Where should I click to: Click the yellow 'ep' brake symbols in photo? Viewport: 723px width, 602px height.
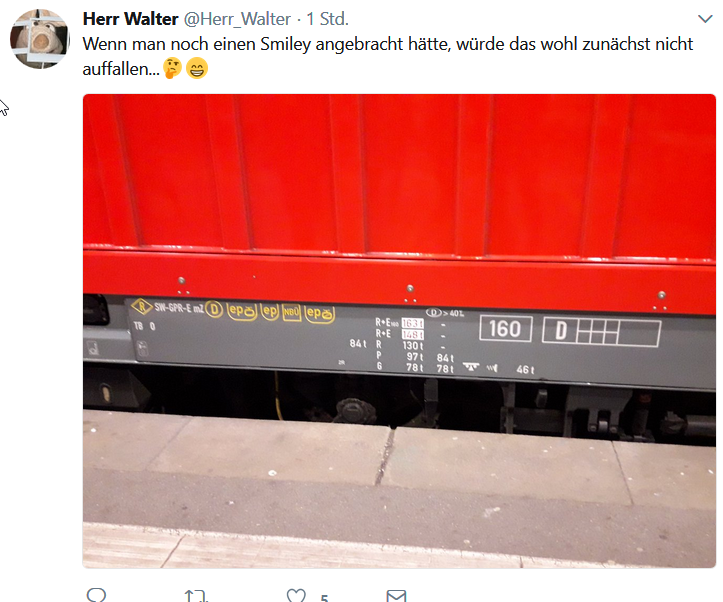(280, 312)
